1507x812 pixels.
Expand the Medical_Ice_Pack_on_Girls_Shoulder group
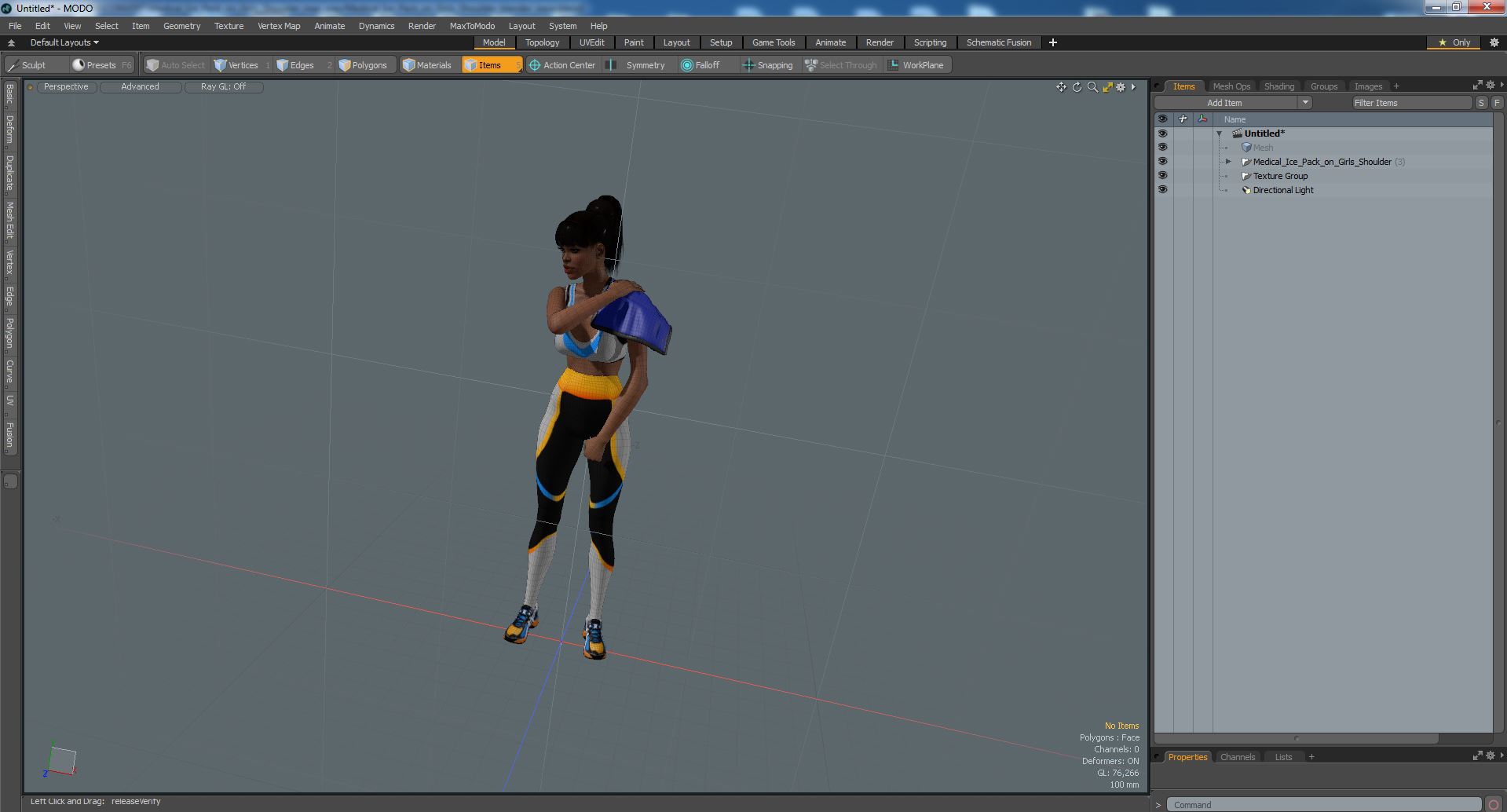1228,162
